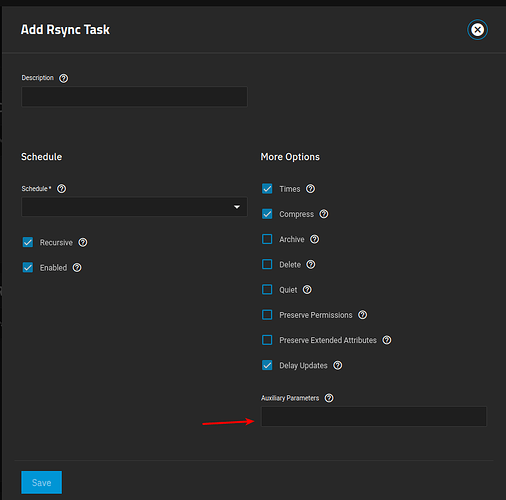Click the Auxiliary Parameters input field
Screen dimensions: 506x500
tap(374, 416)
